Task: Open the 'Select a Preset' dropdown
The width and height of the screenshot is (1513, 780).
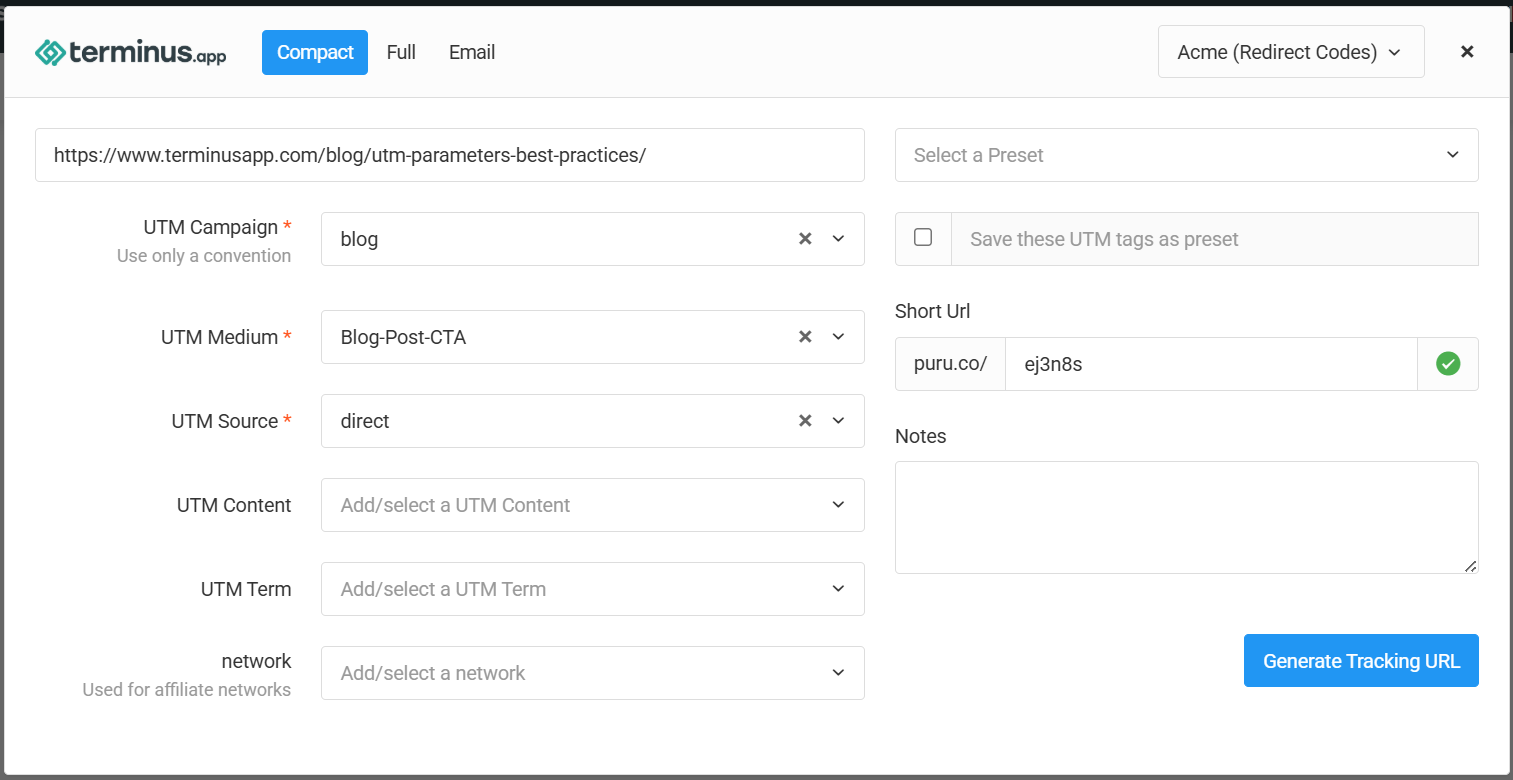Action: coord(1186,155)
